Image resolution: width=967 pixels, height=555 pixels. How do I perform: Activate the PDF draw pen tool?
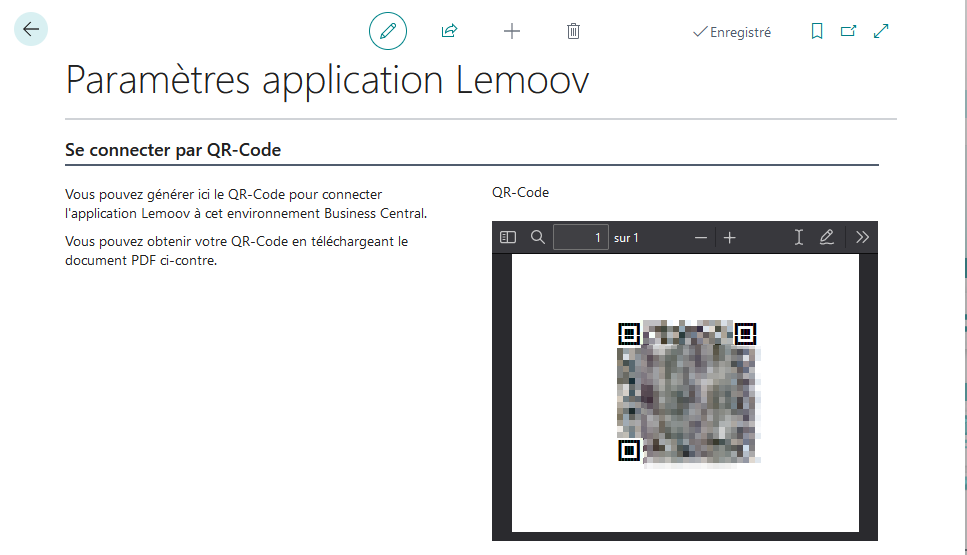point(827,237)
